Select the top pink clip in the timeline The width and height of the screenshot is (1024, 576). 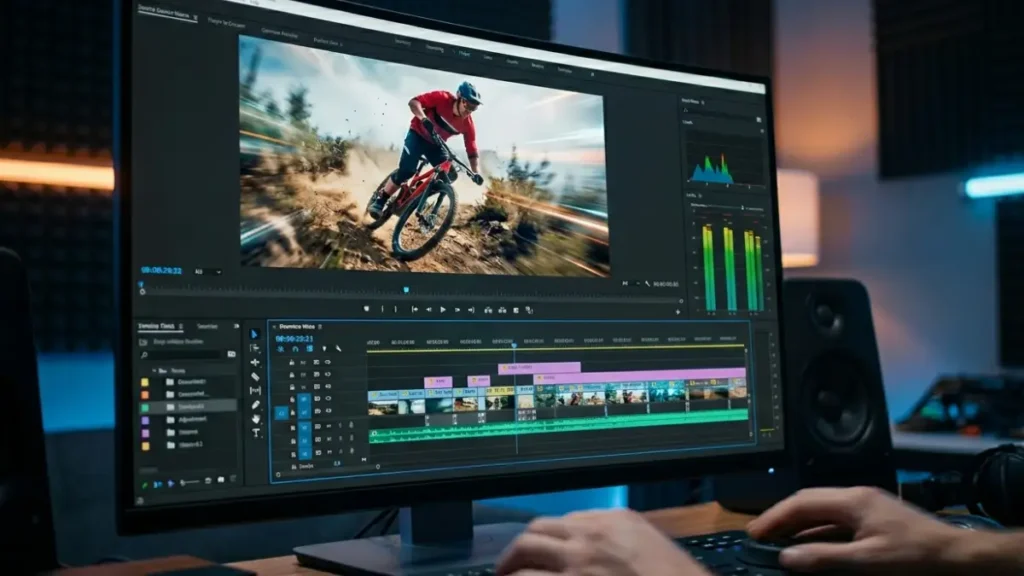point(539,368)
